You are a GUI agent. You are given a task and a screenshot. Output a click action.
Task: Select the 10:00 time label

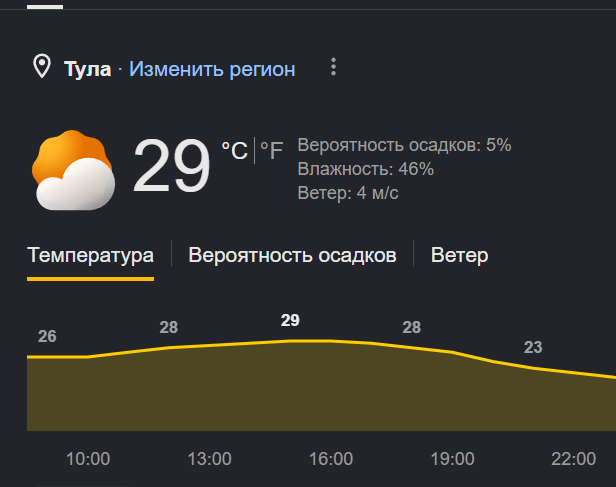pos(88,459)
